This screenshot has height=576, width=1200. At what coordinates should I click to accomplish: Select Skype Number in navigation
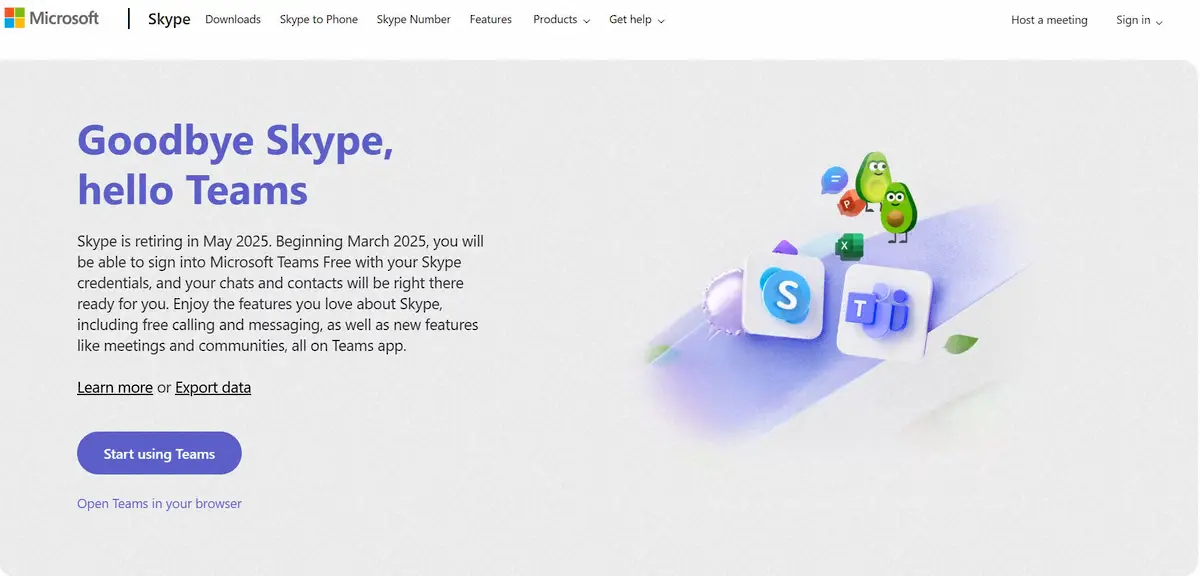tap(414, 19)
